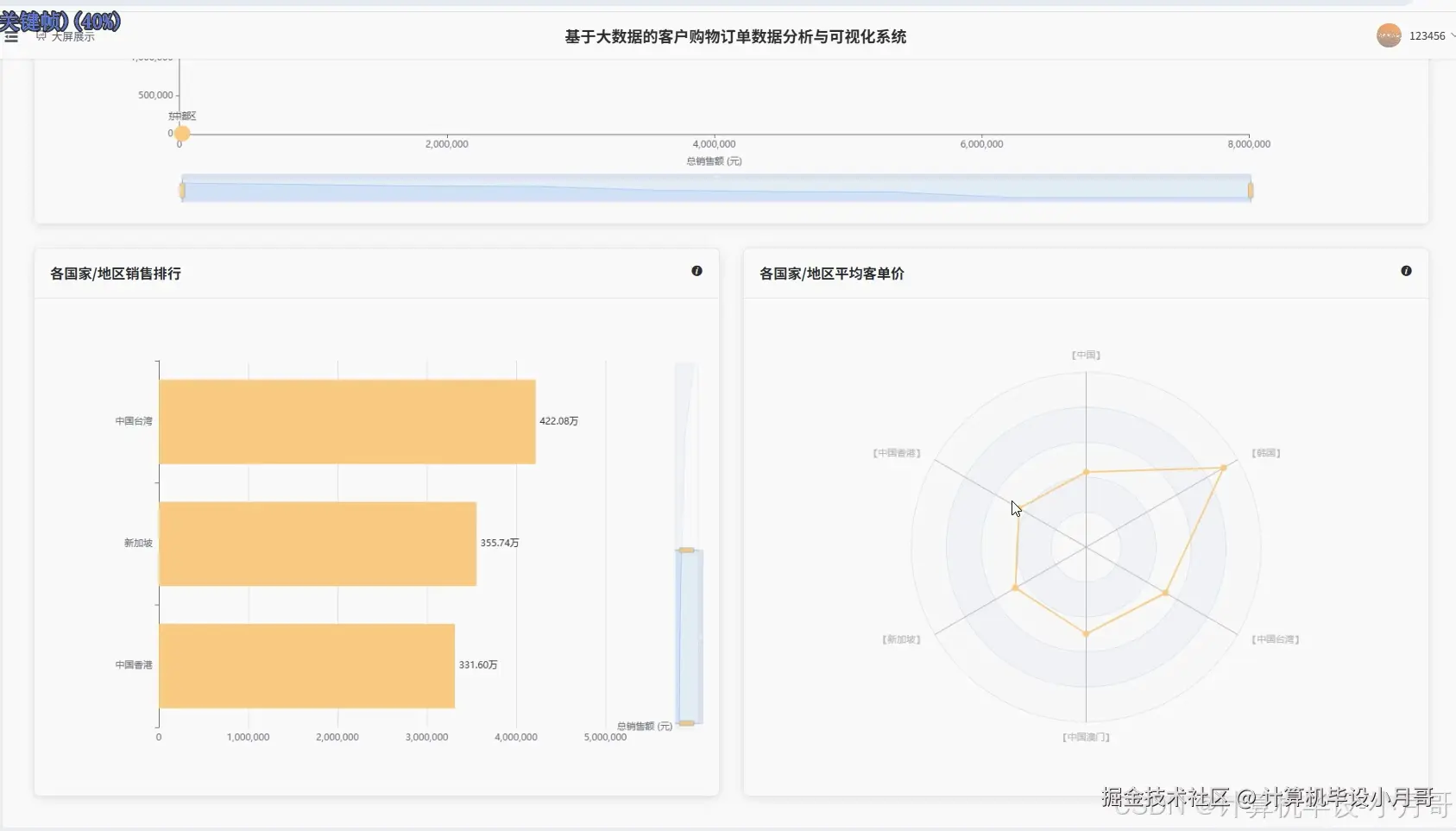The width and height of the screenshot is (1456, 831).
Task: Show info for 各国家/地区平均客单价 card
Action: tap(1406, 271)
